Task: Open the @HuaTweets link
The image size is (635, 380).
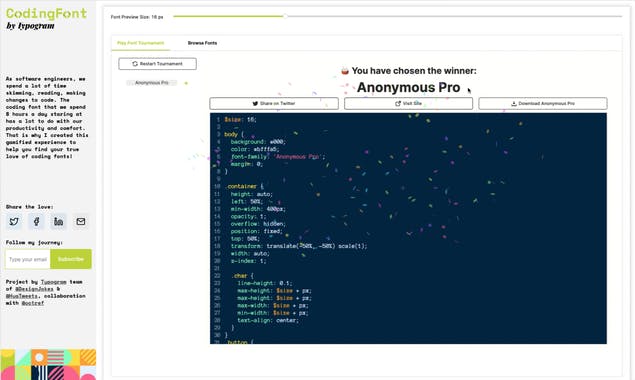Action: click(x=21, y=296)
